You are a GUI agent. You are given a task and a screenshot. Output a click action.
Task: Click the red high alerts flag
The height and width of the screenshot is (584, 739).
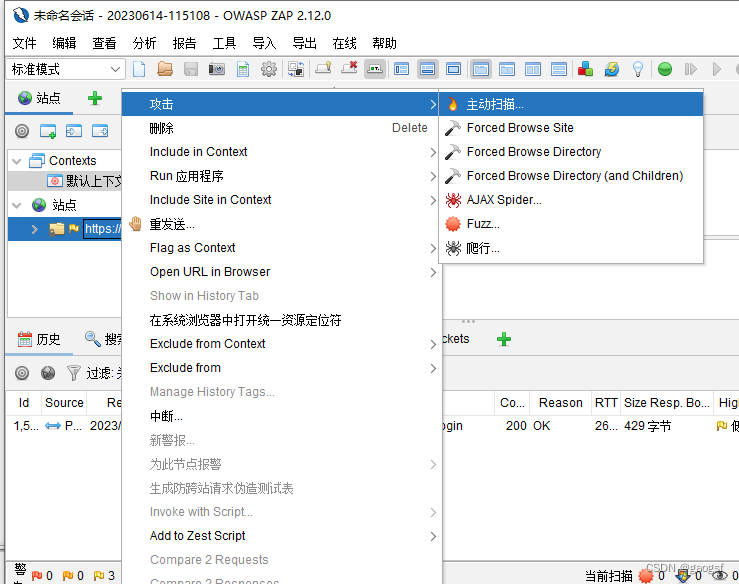coord(37,576)
